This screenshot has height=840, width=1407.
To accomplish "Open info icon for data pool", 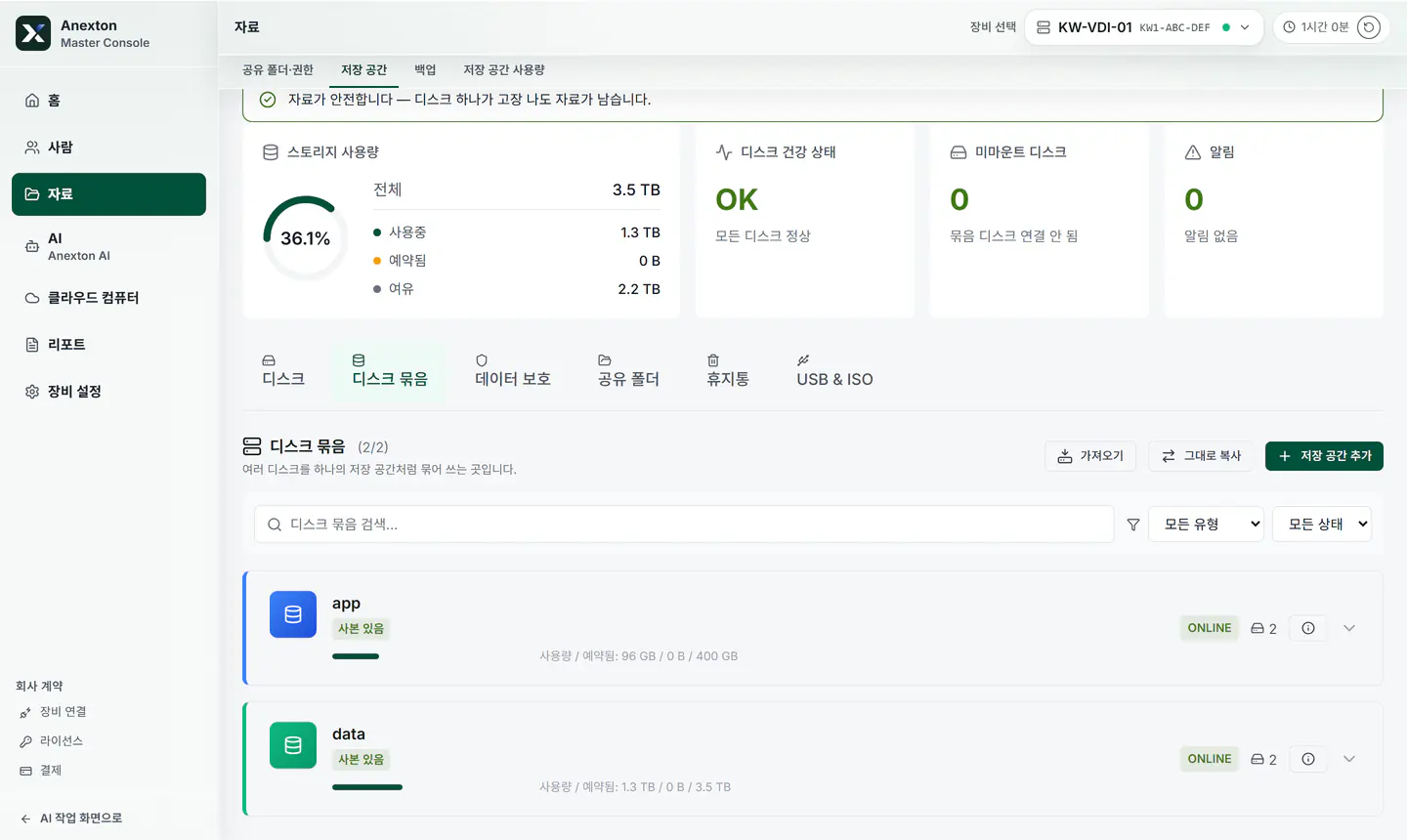I will (1308, 759).
